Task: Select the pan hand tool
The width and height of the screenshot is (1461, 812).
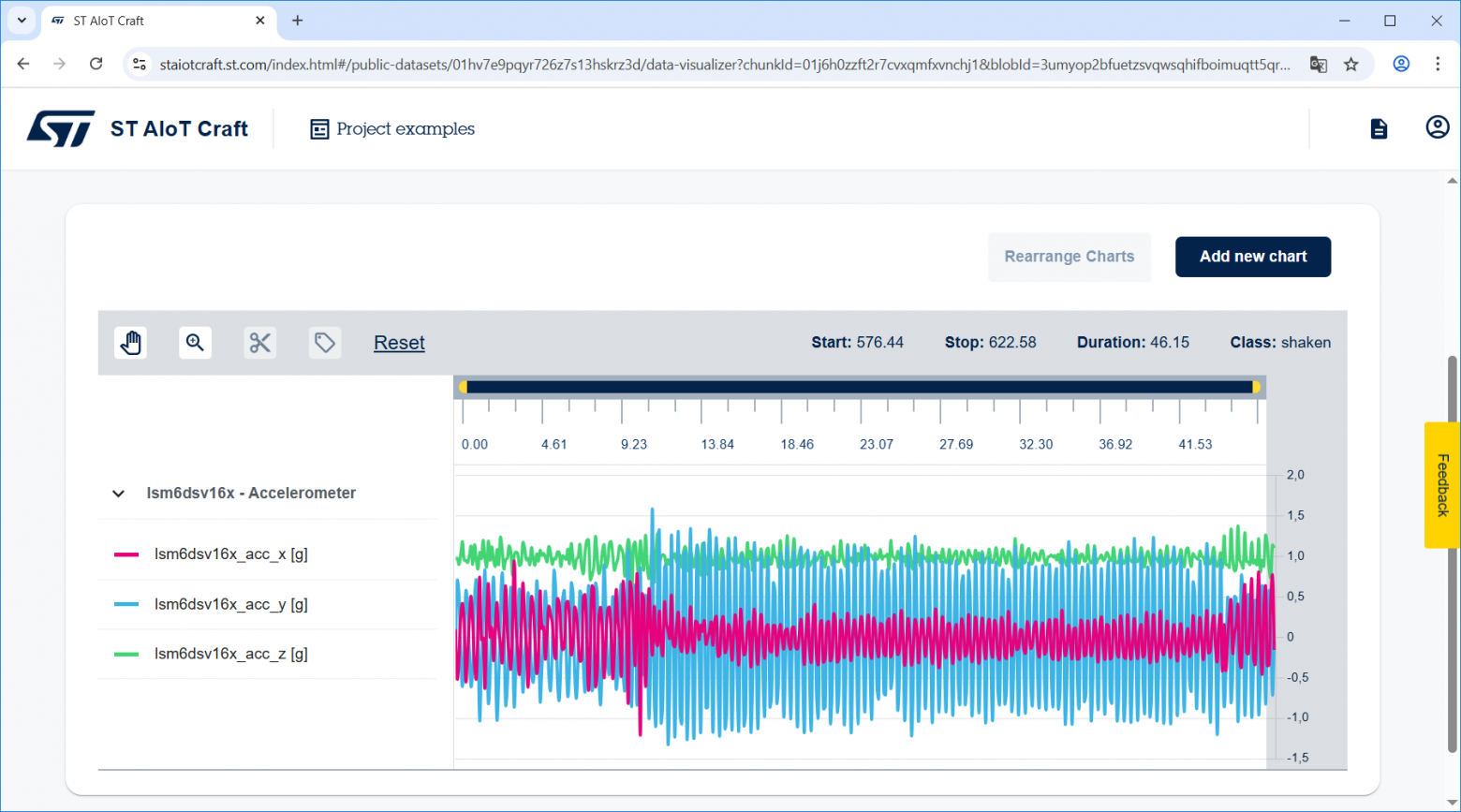Action: coord(131,343)
